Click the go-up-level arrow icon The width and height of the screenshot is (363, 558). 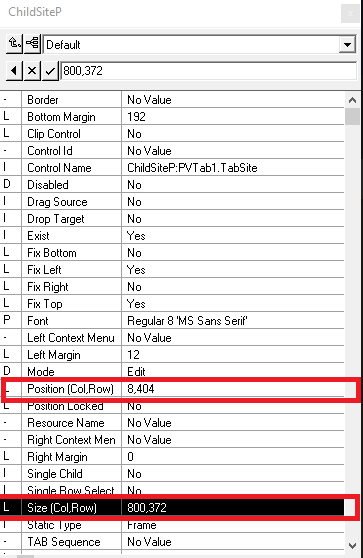point(15,44)
